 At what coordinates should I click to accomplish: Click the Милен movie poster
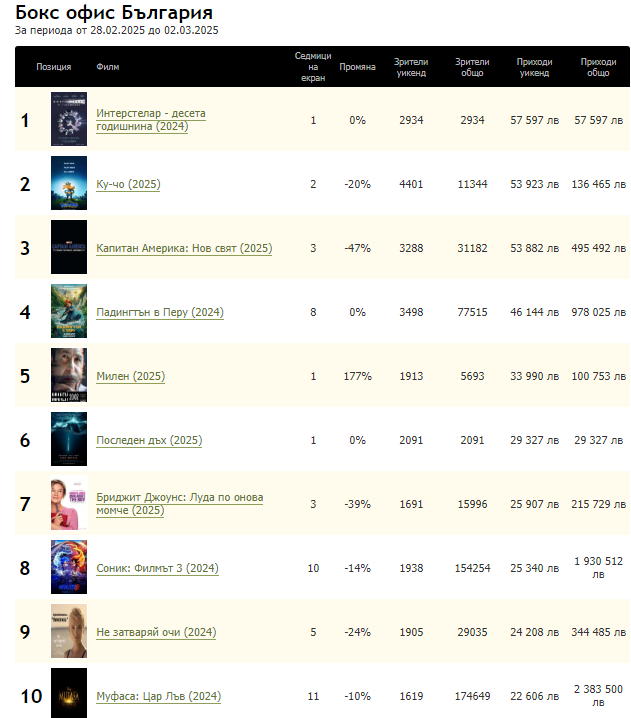click(x=69, y=376)
